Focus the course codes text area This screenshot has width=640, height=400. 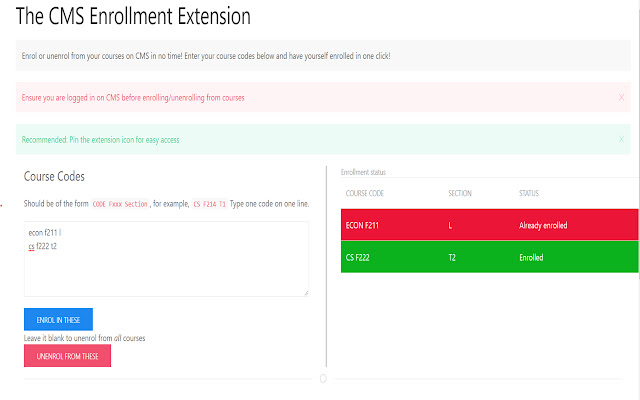click(x=166, y=259)
